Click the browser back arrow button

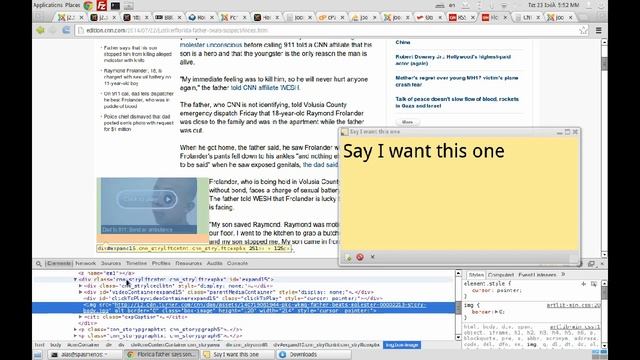(x=40, y=30)
